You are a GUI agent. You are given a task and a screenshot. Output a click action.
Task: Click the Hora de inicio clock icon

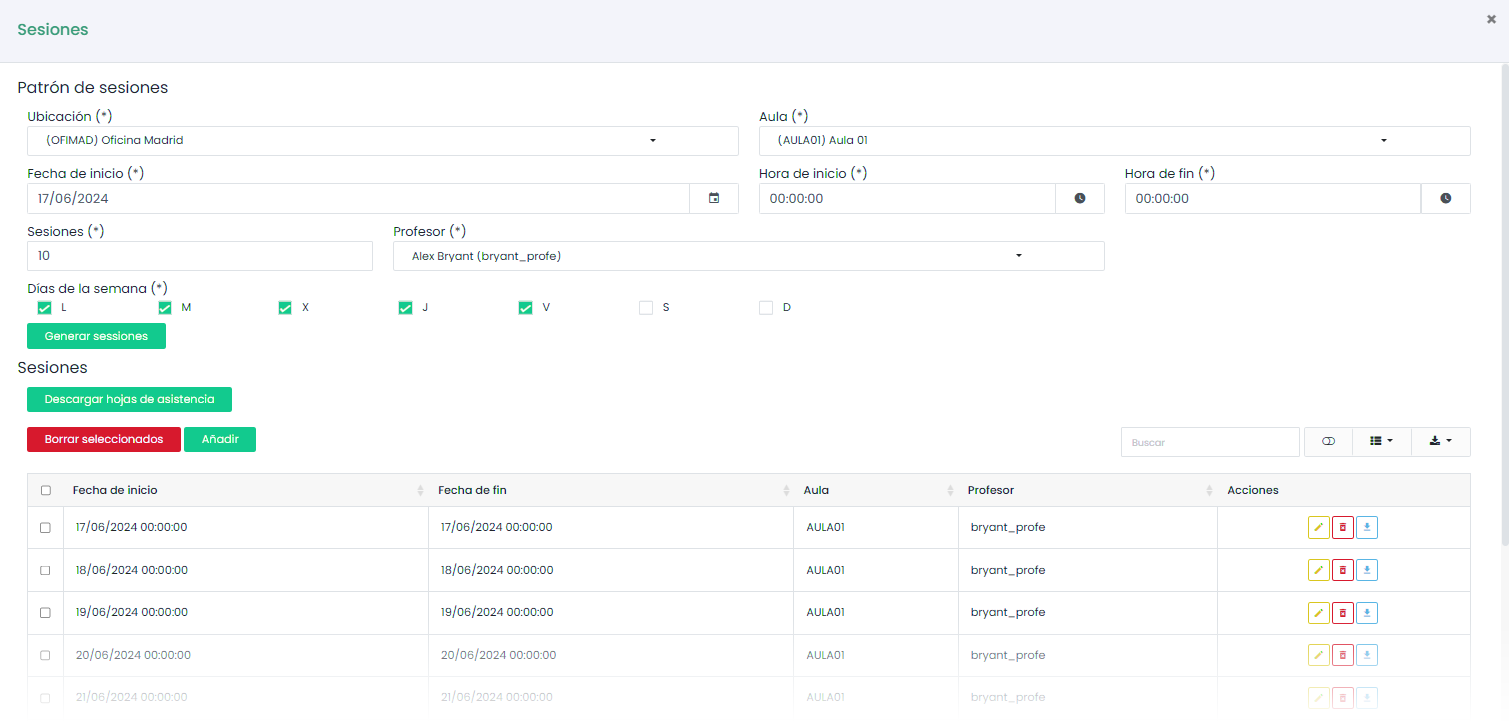pyautogui.click(x=1080, y=198)
